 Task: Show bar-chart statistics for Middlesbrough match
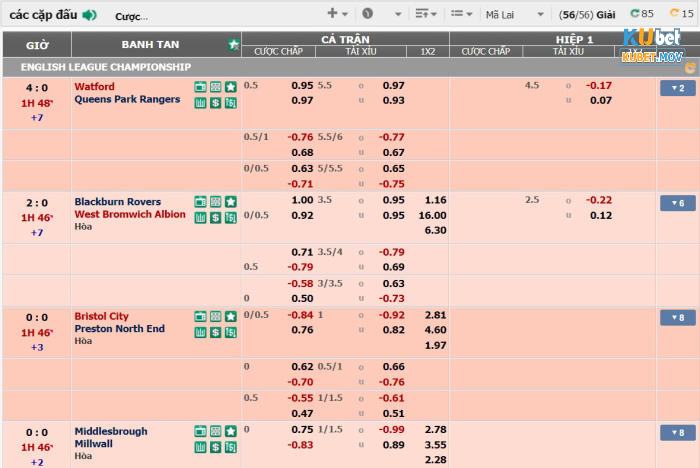(x=200, y=447)
